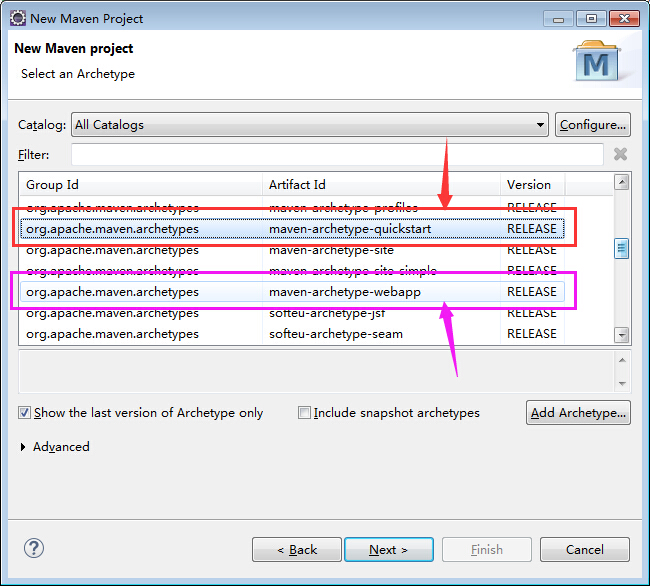
Task: Select maven-archetype-quickstart row
Action: coord(292,229)
